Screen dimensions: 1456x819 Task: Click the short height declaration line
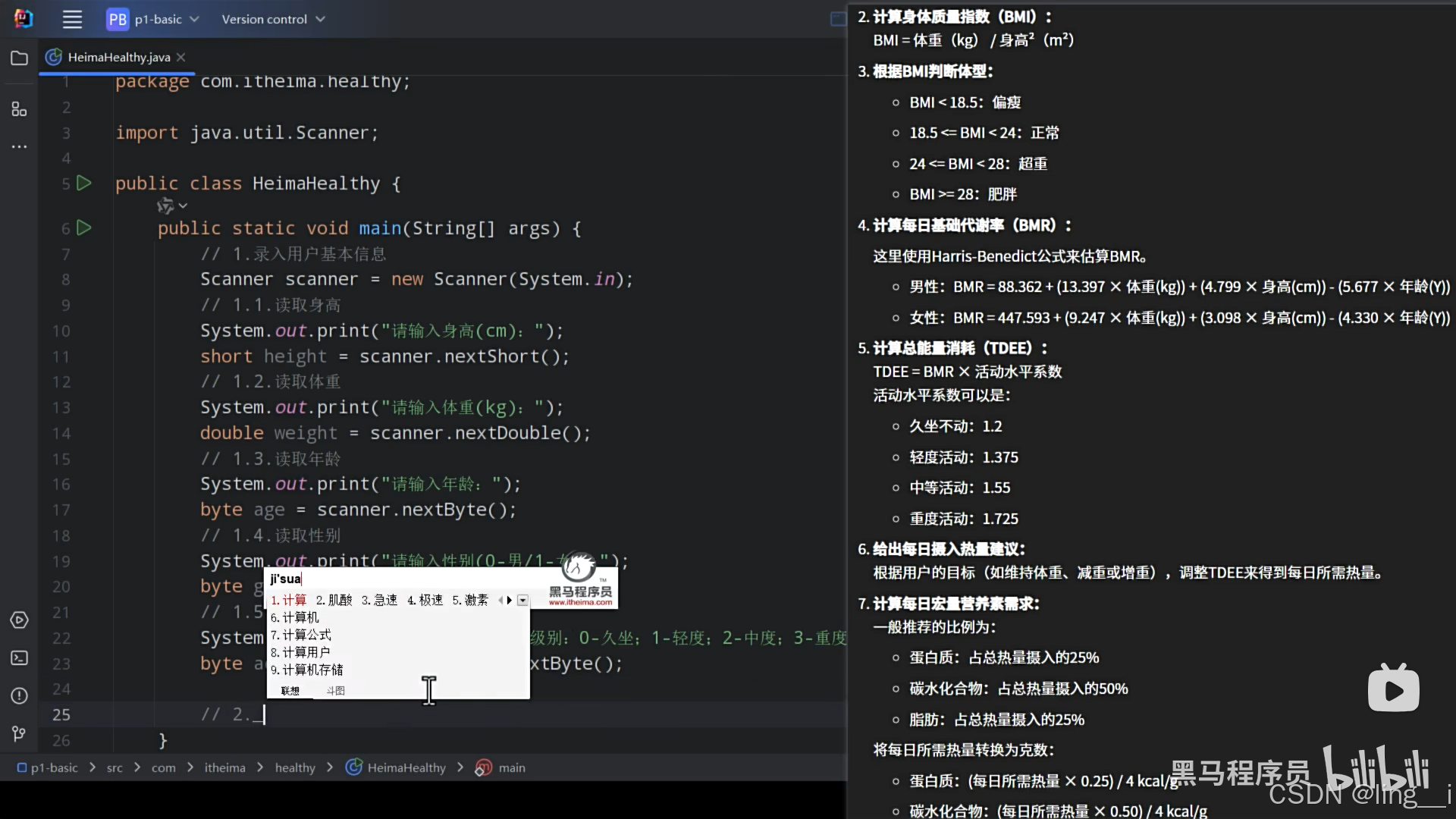384,356
